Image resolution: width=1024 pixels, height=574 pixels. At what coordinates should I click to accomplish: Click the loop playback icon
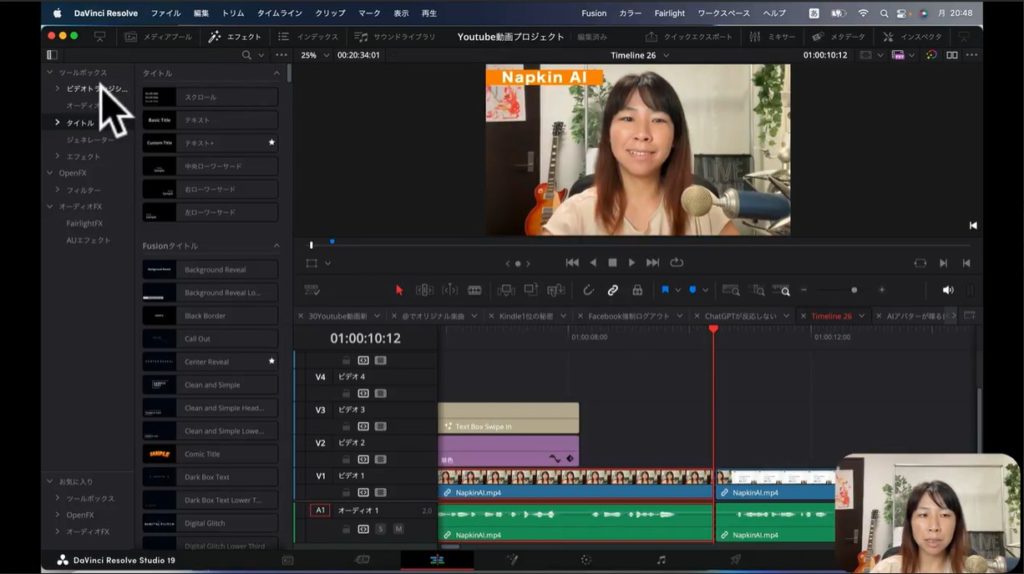(x=677, y=263)
